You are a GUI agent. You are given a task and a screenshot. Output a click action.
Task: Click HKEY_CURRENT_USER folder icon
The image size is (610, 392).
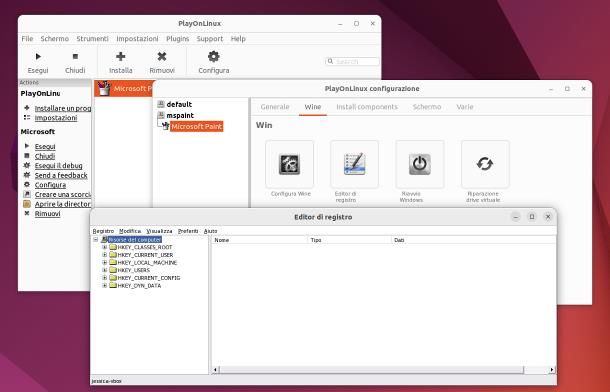(113, 255)
